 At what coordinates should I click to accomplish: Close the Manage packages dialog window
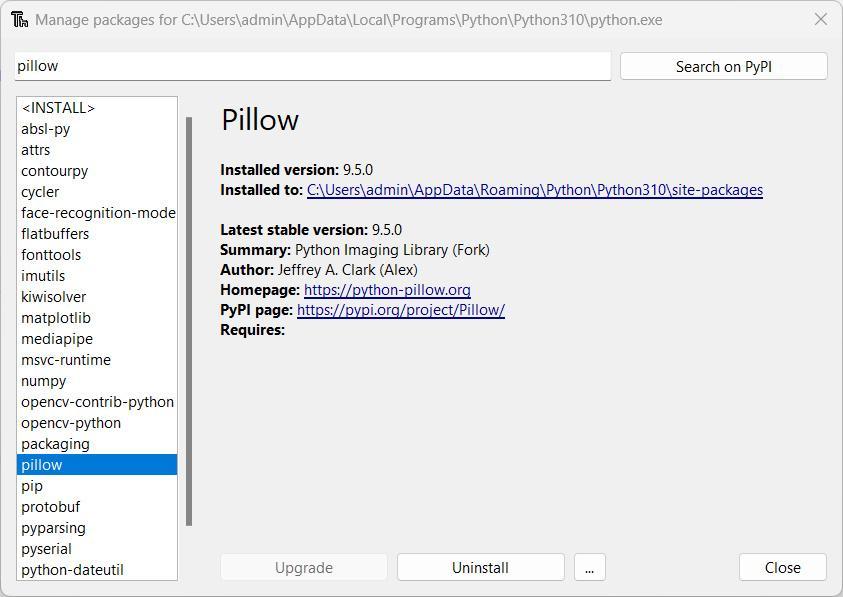820,20
